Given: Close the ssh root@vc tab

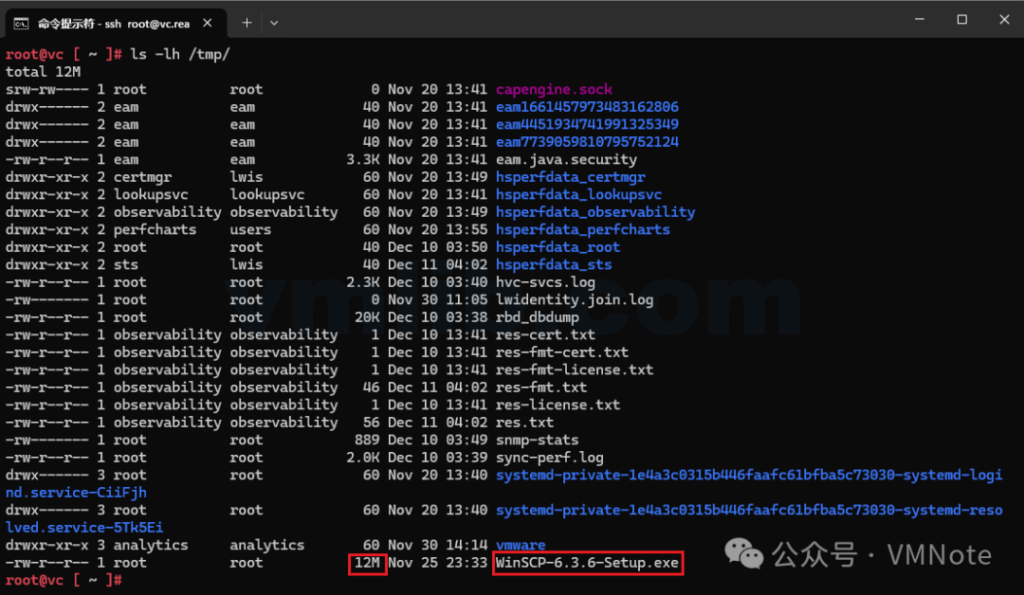Looking at the screenshot, I should (207, 23).
